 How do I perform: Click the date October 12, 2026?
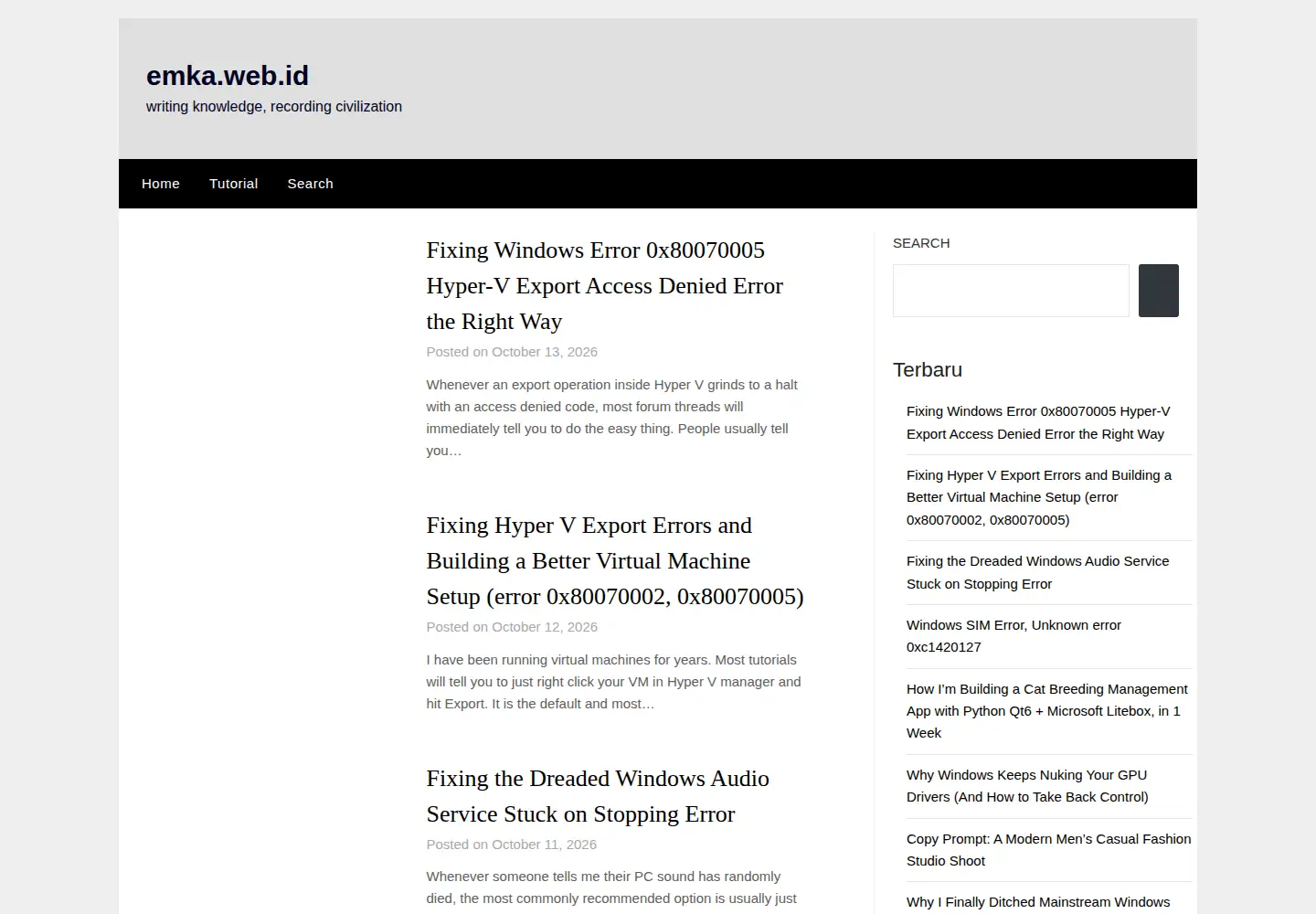[x=545, y=627]
